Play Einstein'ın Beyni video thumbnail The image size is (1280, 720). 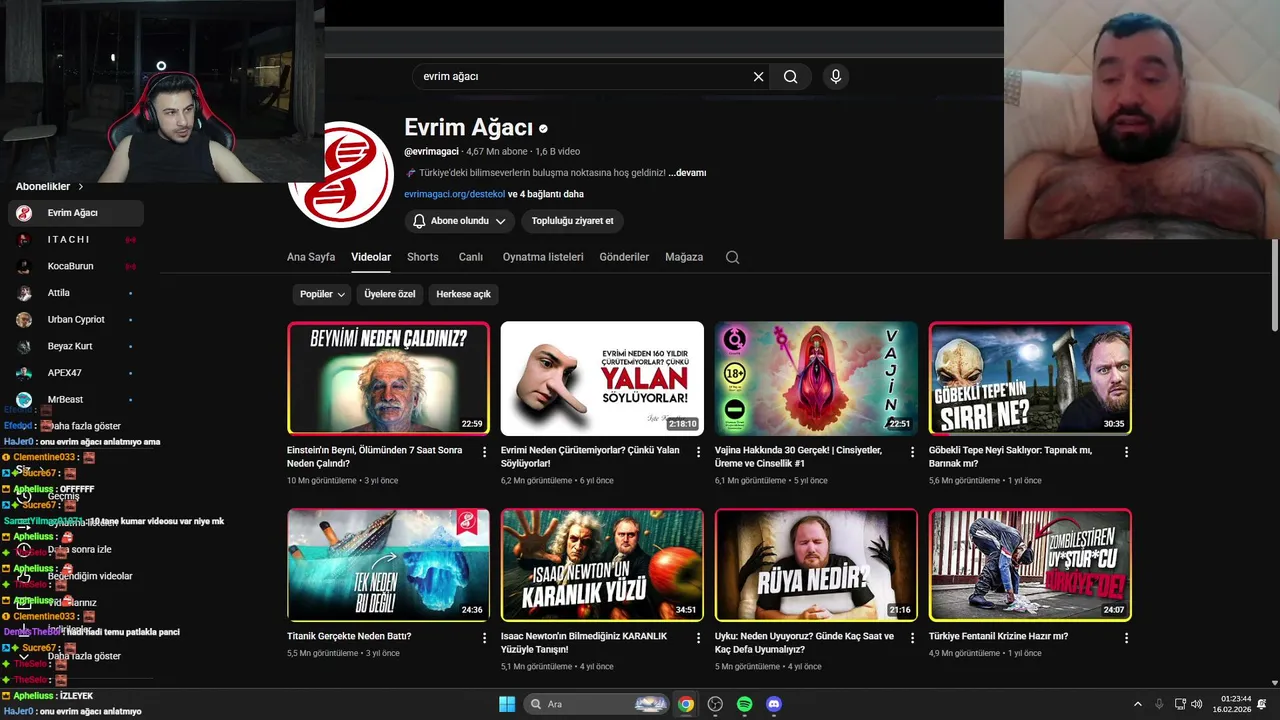click(388, 378)
